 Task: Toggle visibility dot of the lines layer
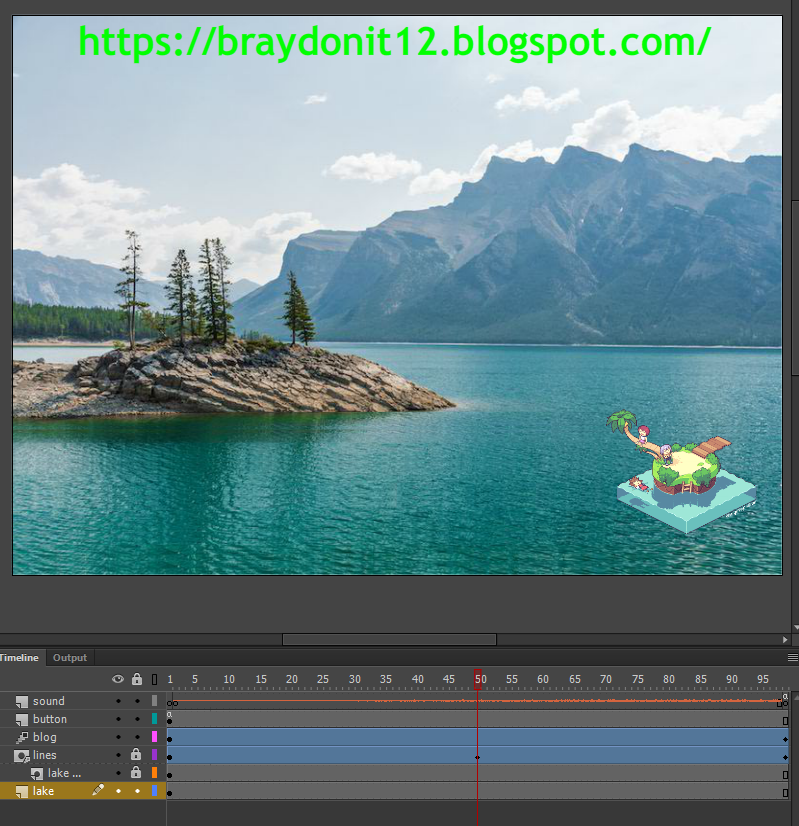118,755
